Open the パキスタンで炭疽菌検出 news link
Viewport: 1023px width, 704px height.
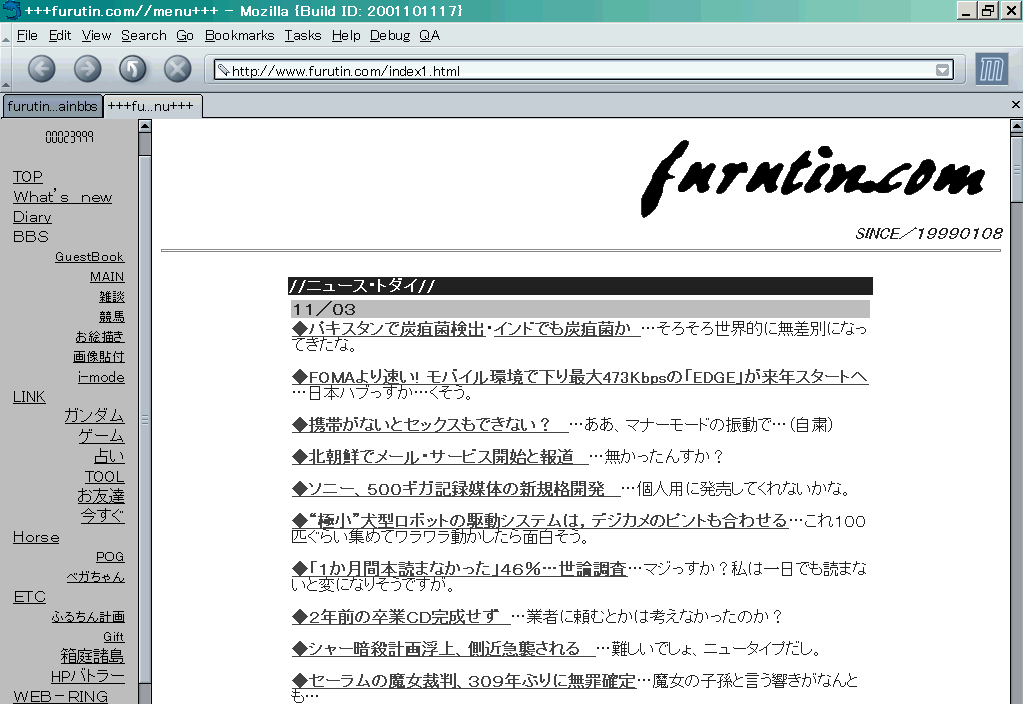click(x=388, y=329)
